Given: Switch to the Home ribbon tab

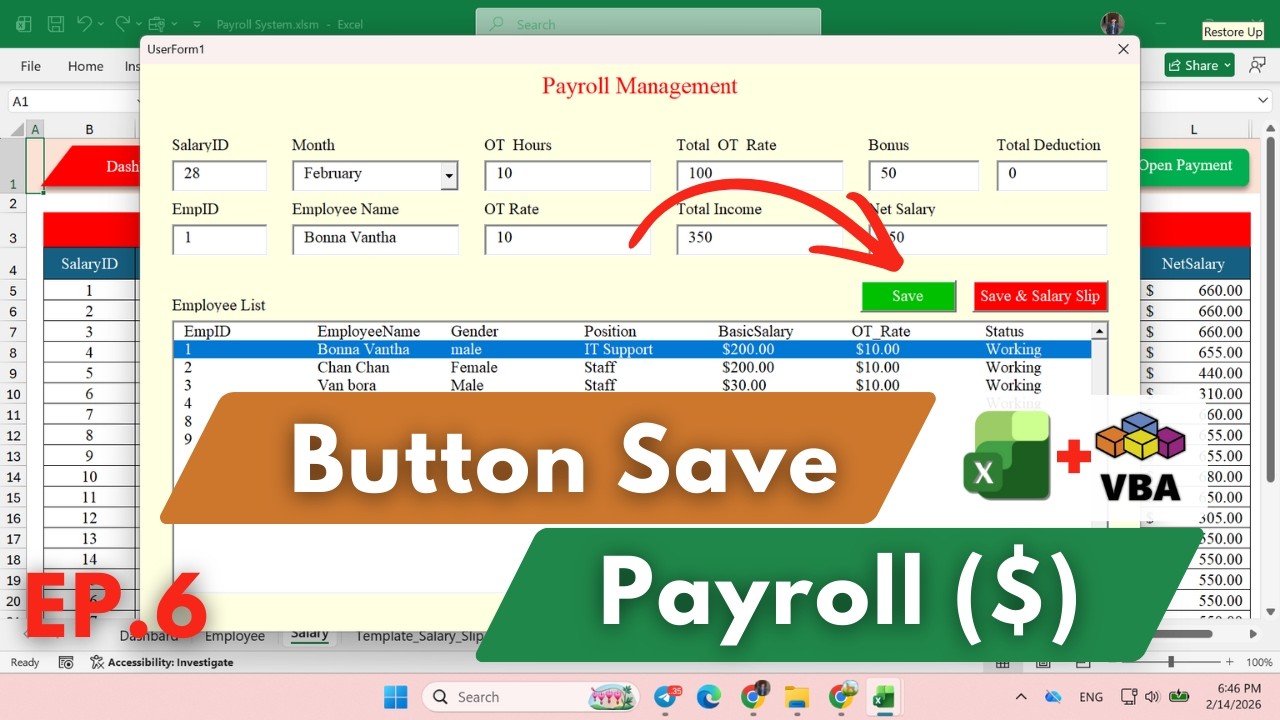Looking at the screenshot, I should tap(85, 66).
